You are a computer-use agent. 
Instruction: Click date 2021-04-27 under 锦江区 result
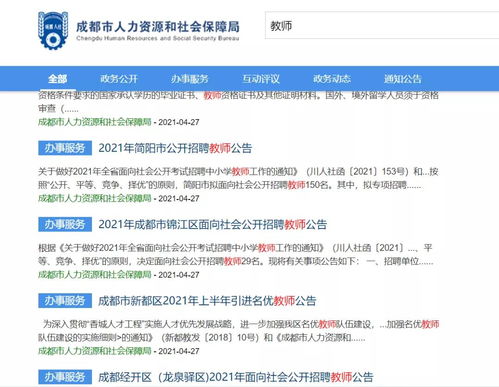[x=179, y=275]
